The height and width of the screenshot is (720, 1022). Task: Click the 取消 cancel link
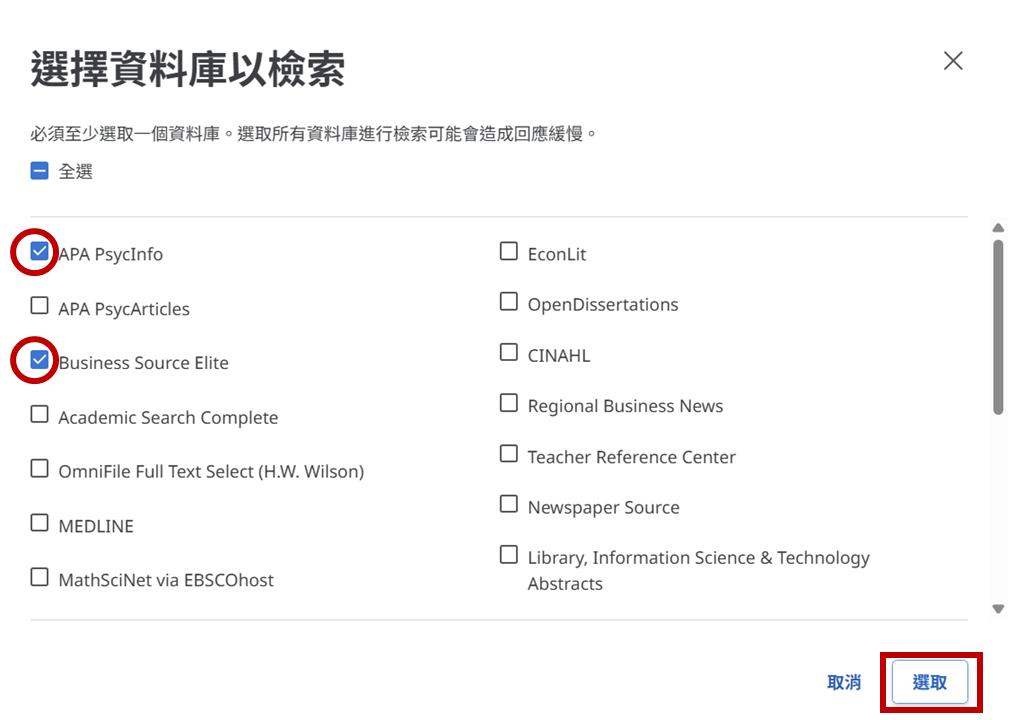pos(844,682)
